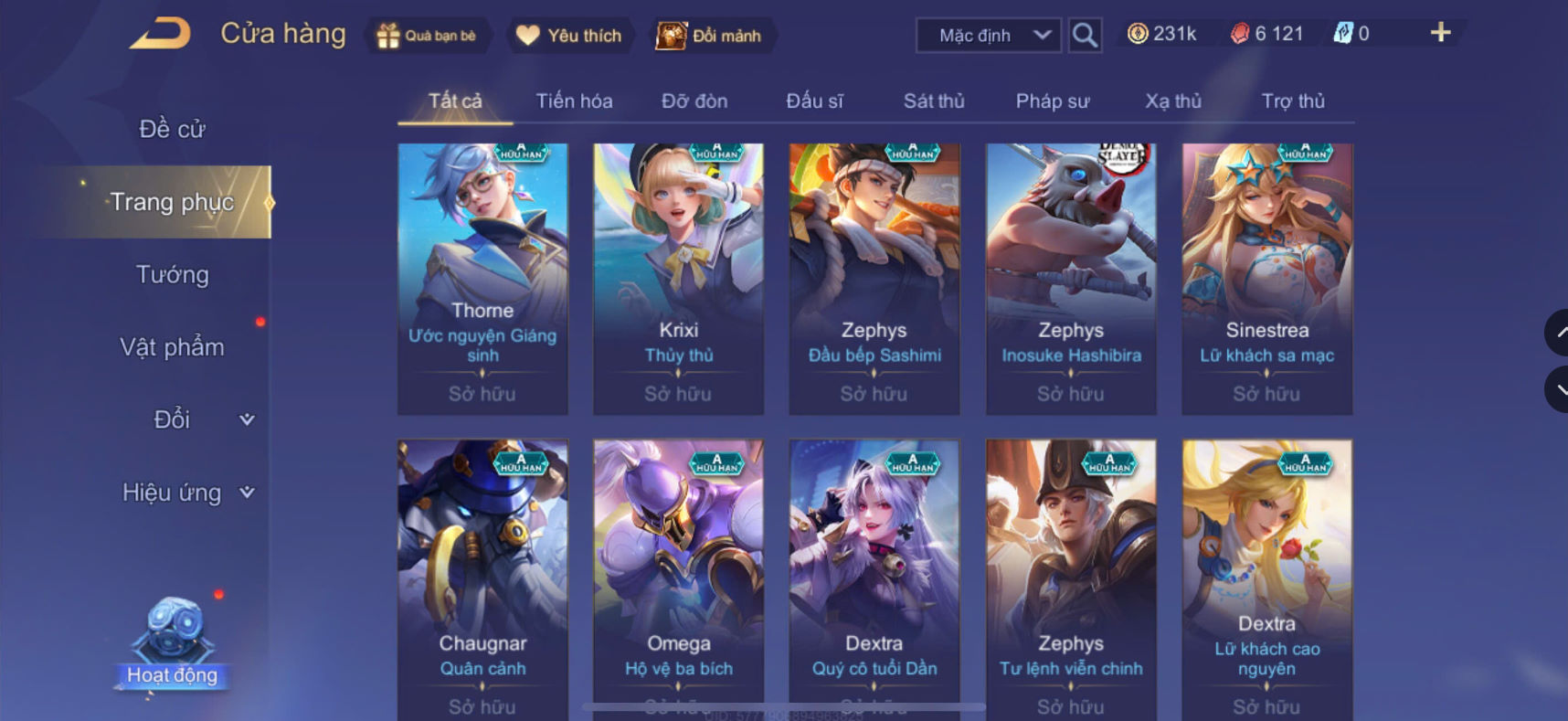Click the magnifier search icon
This screenshot has height=721, width=1568.
click(x=1085, y=36)
